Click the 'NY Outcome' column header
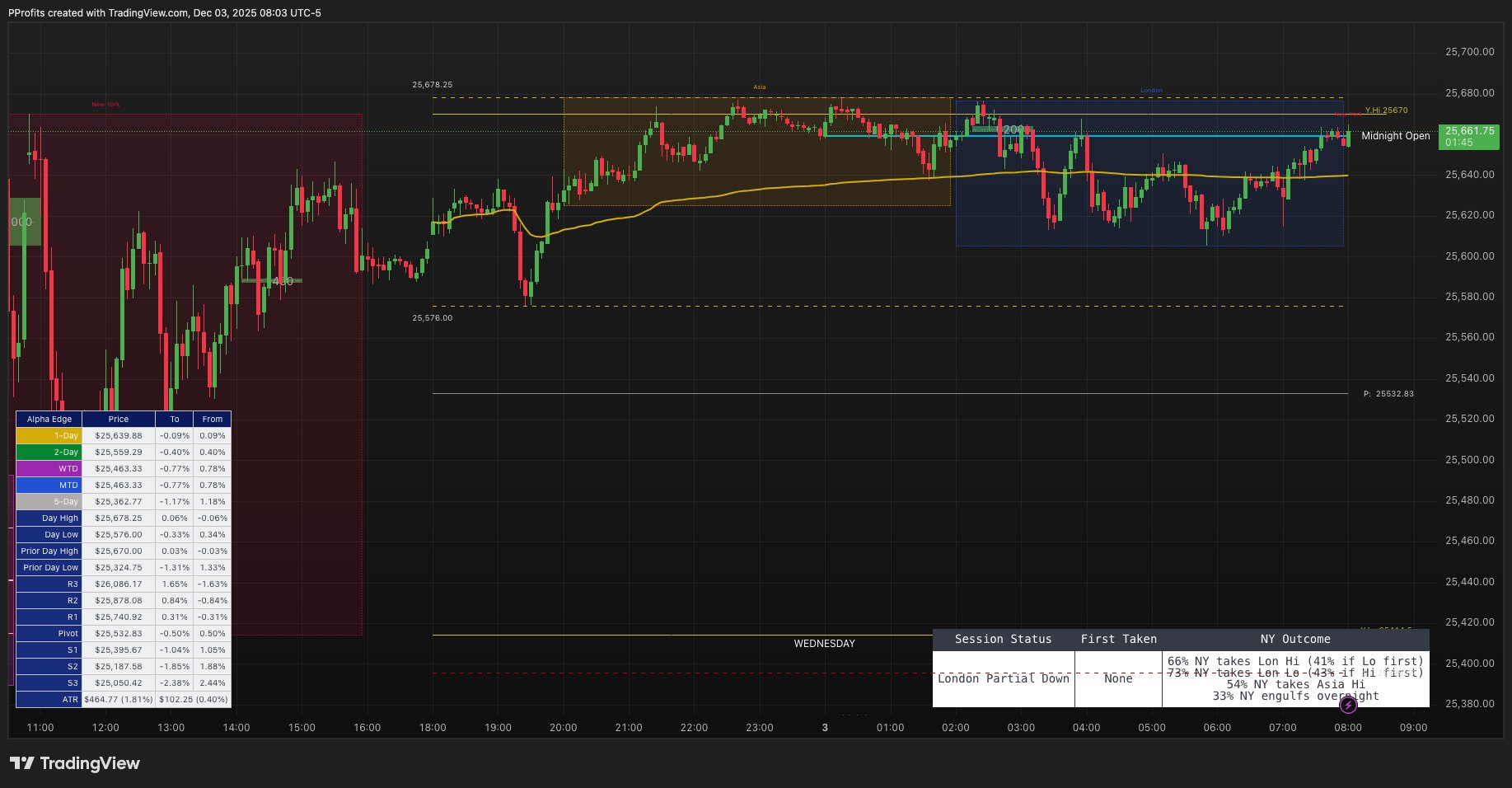1512x788 pixels. click(1295, 639)
